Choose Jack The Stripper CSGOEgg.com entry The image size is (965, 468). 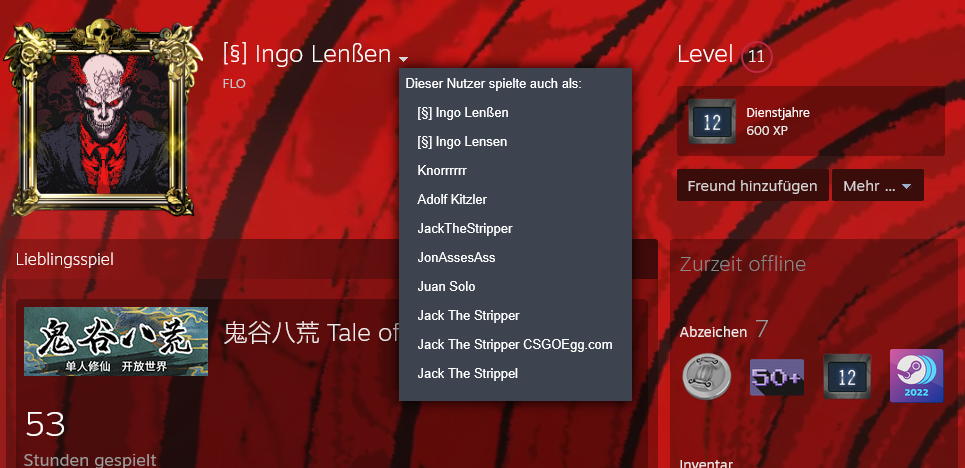pyautogui.click(x=515, y=344)
